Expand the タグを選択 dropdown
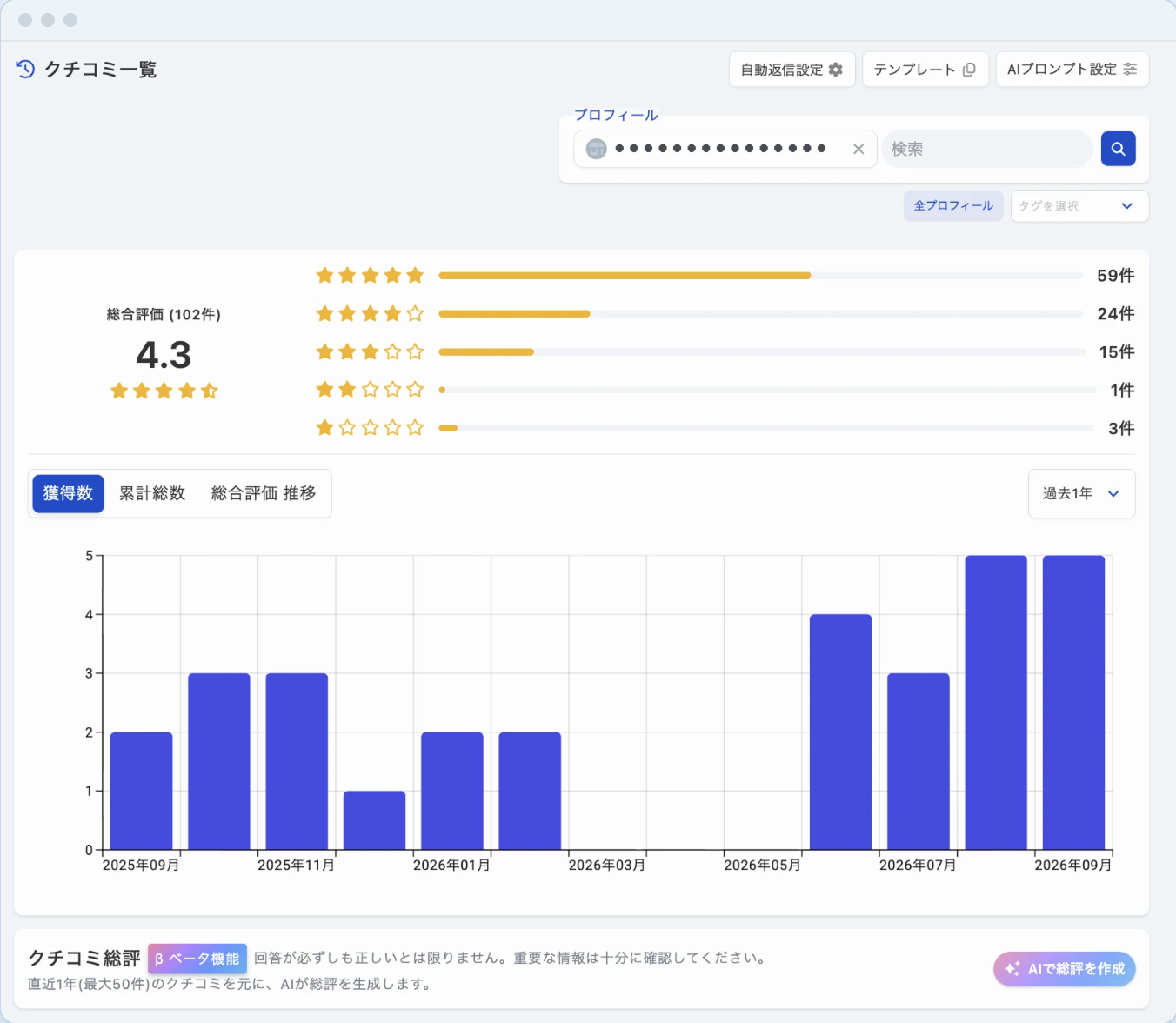Screen dimensions: 1176x1023 tap(1079, 206)
